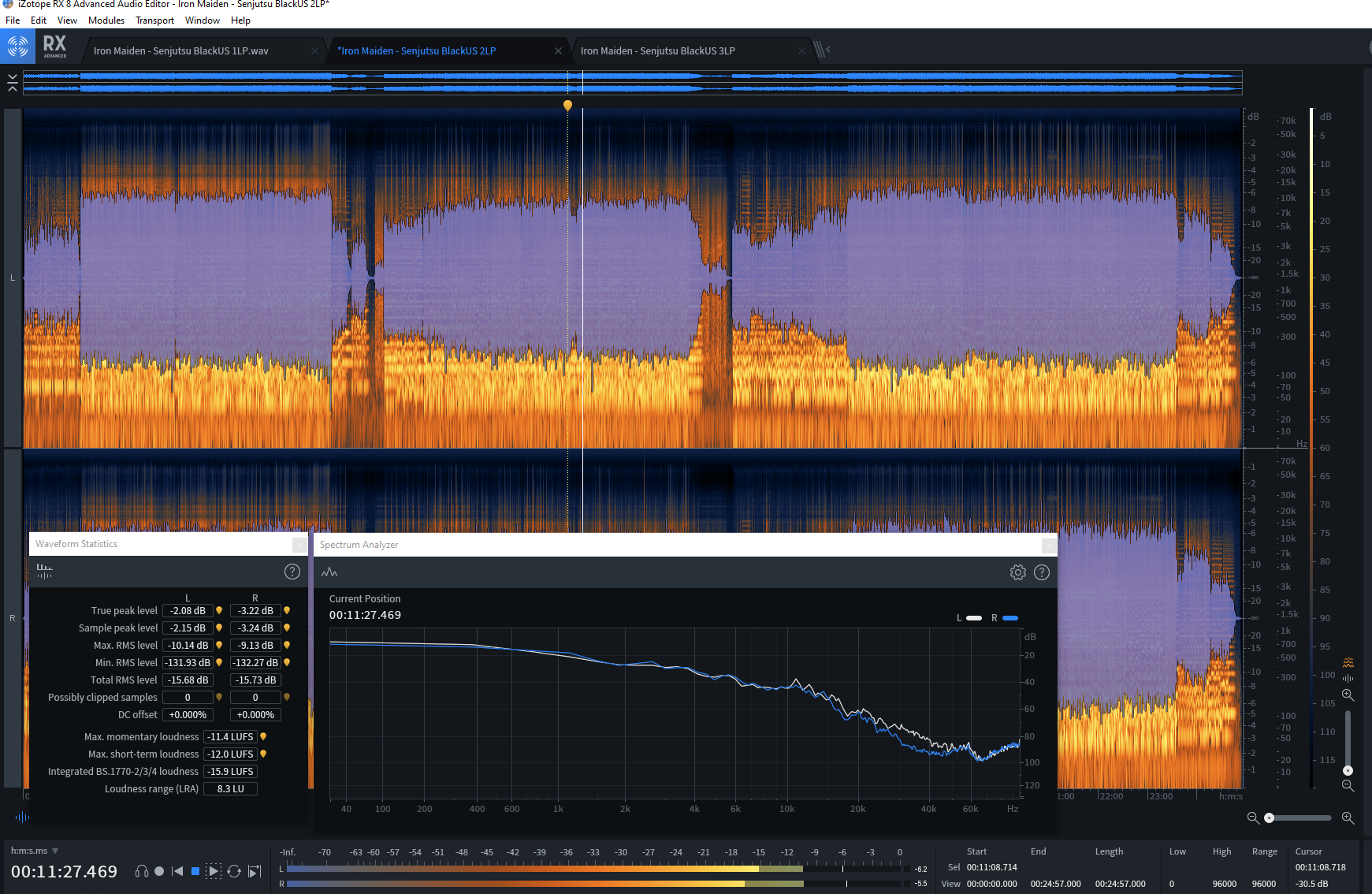Open Spectrum Analyzer help icon
The width and height of the screenshot is (1372, 894).
point(1042,572)
